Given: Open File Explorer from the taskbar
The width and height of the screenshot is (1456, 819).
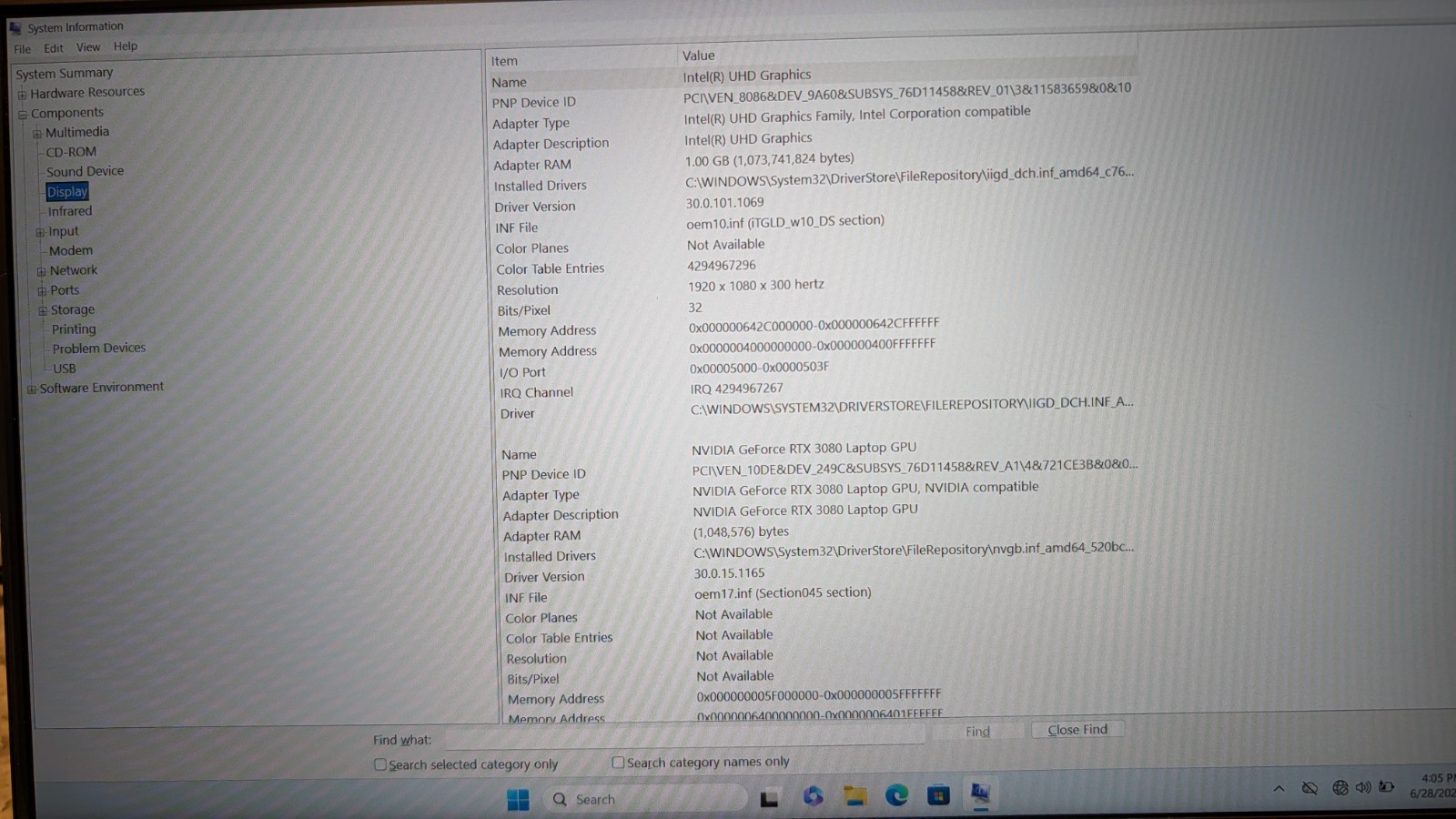Looking at the screenshot, I should coord(854,796).
